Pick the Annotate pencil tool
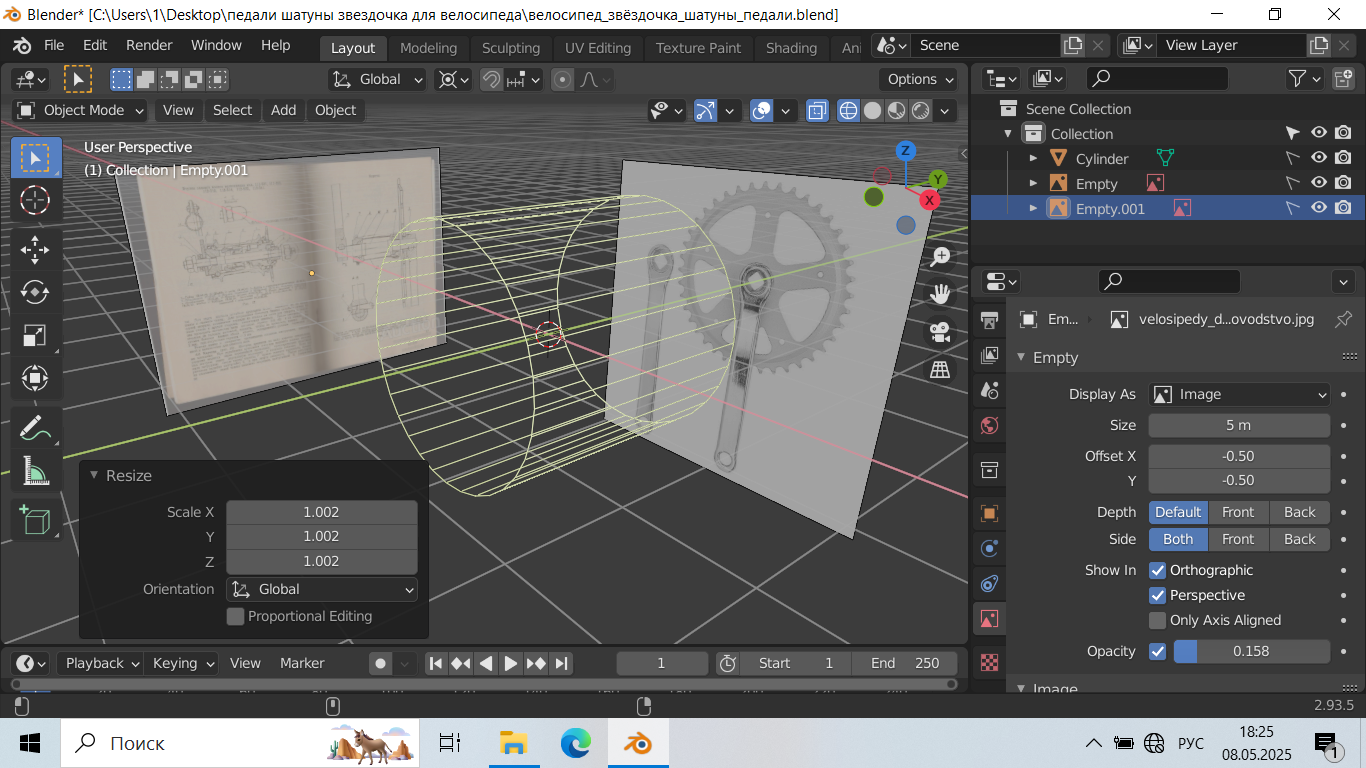The image size is (1366, 768). 35,427
